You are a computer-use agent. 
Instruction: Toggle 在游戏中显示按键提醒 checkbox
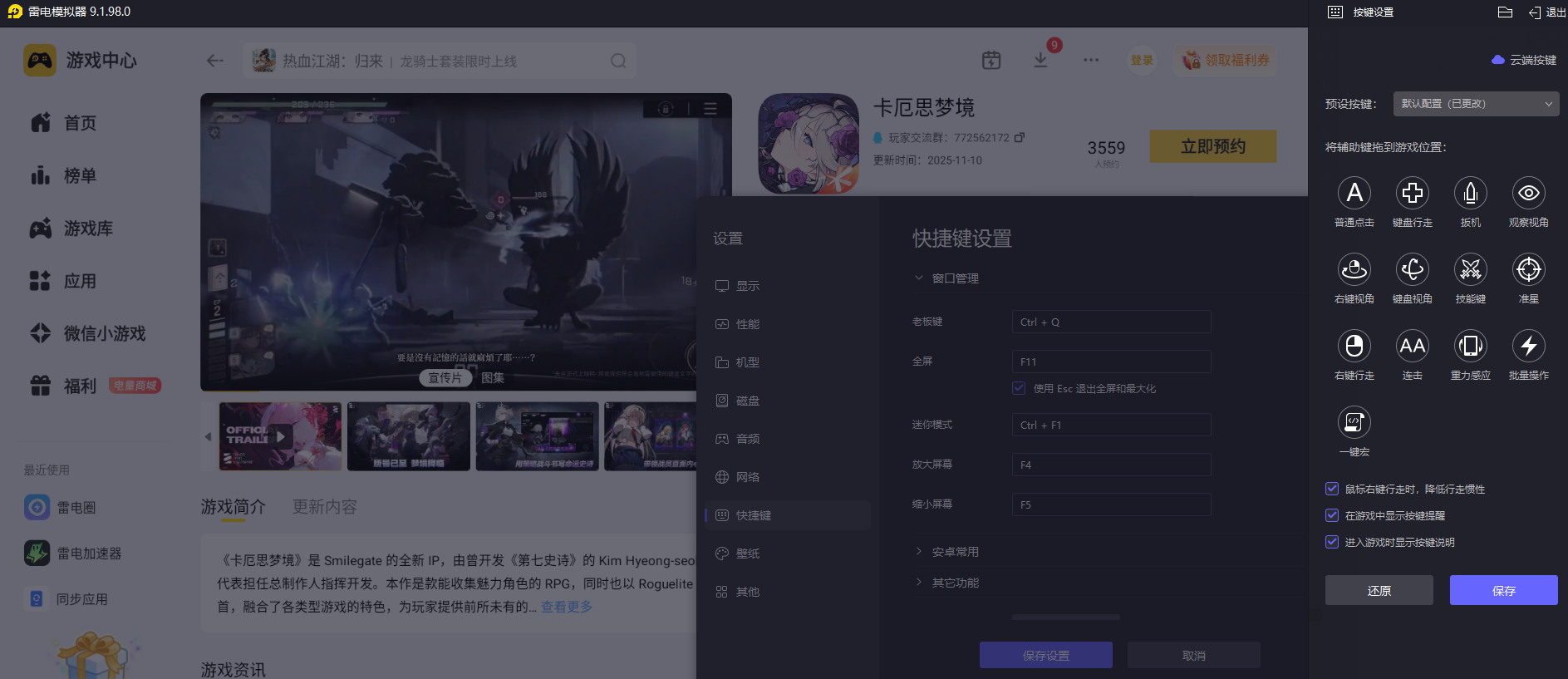(x=1332, y=515)
